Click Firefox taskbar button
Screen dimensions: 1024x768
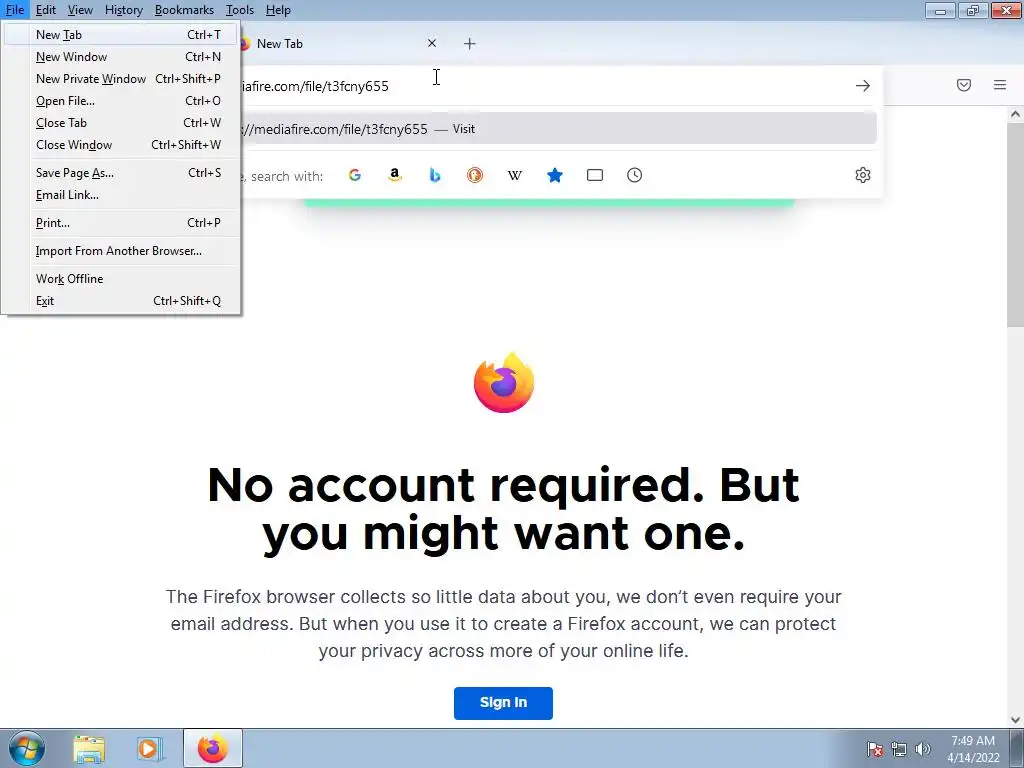click(213, 748)
